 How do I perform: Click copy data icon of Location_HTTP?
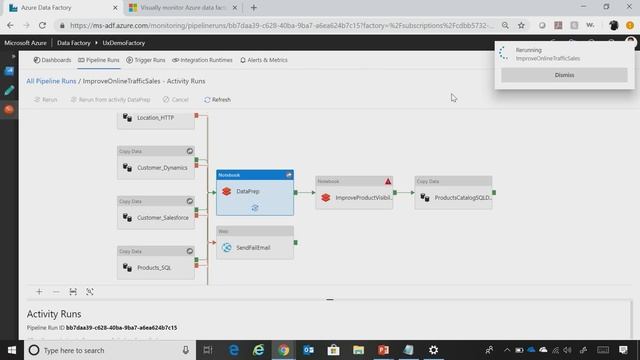coord(127,118)
